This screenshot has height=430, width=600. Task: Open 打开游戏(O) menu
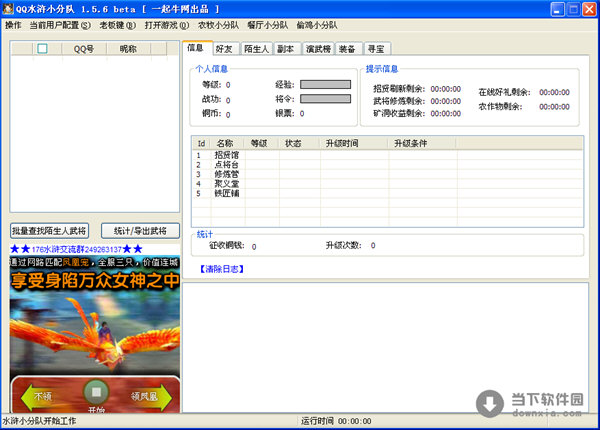(x=167, y=25)
